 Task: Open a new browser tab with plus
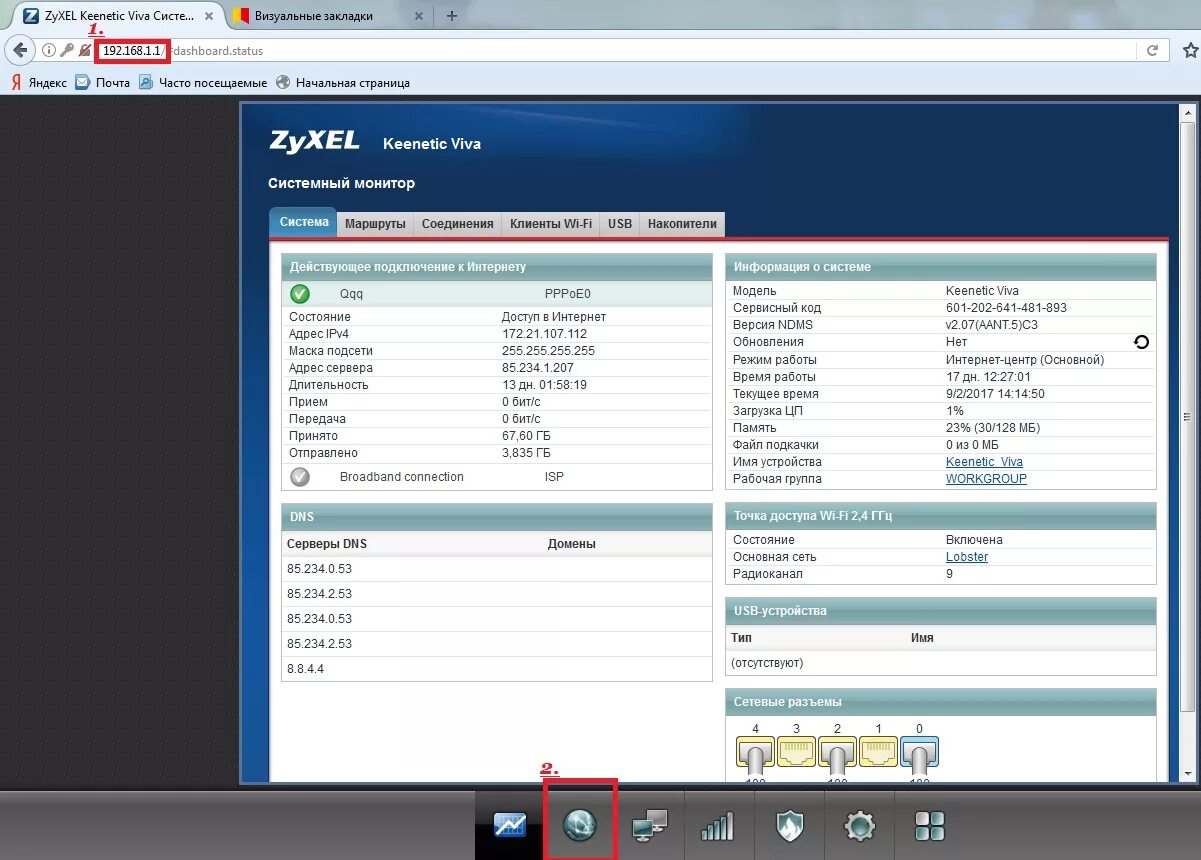coord(452,15)
